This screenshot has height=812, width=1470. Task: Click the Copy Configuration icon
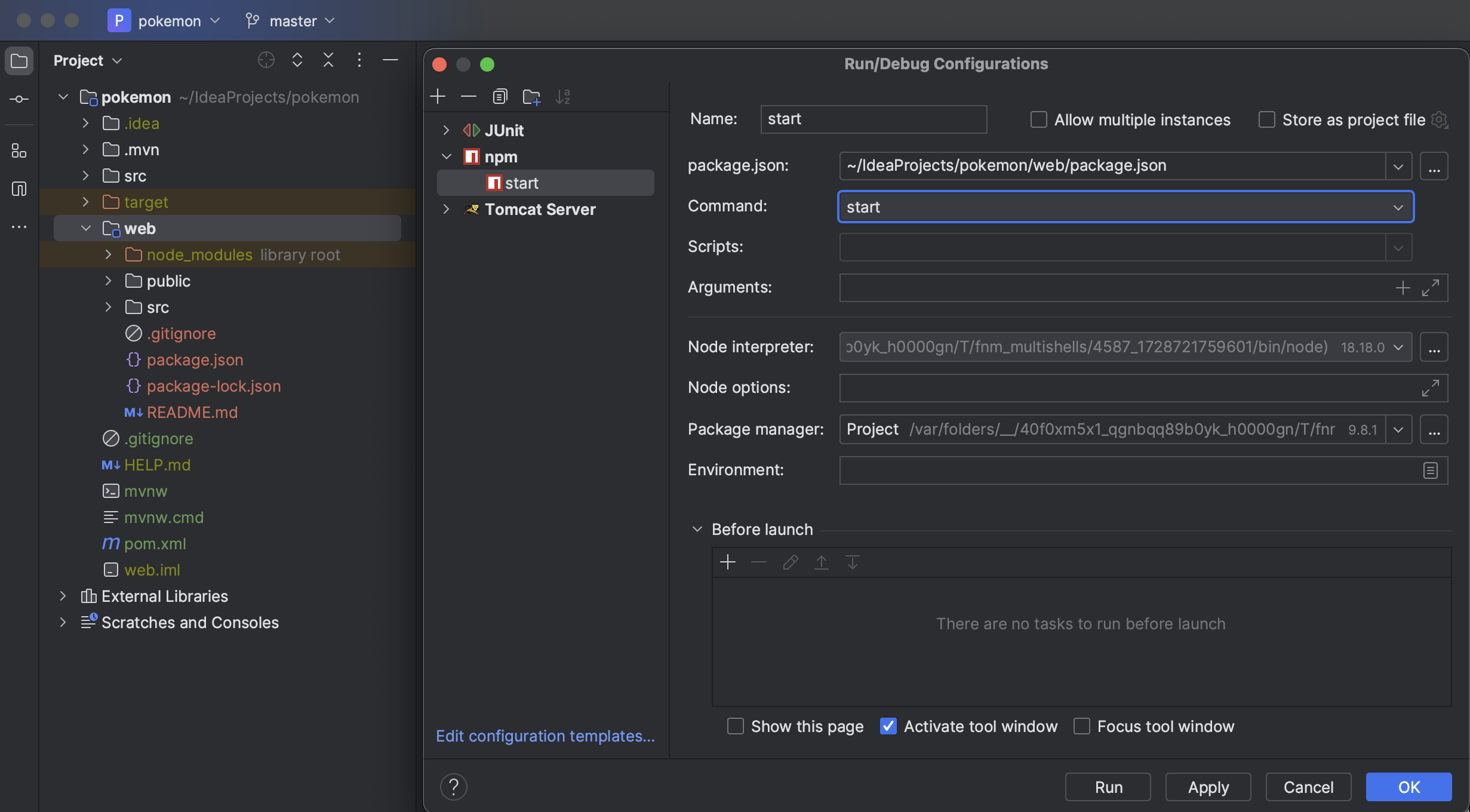(x=500, y=96)
